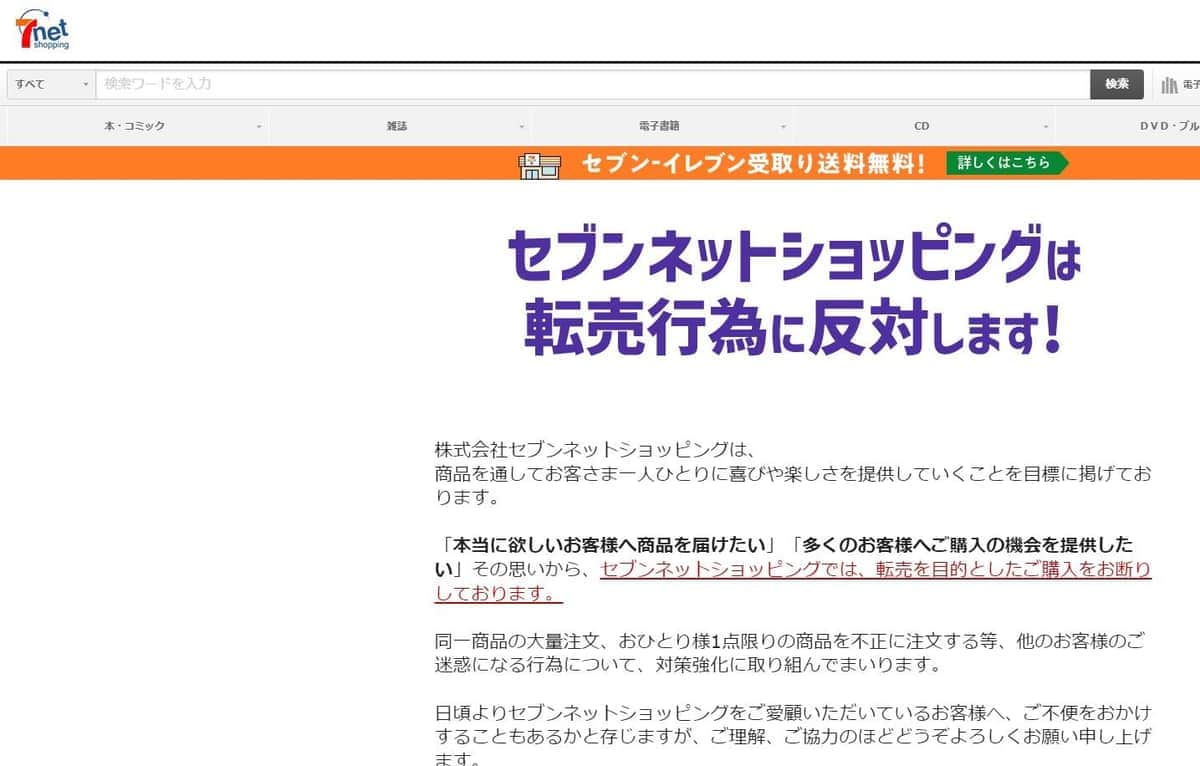This screenshot has width=1200, height=766.
Task: Expand the CD dropdown arrow
Action: 1043,126
